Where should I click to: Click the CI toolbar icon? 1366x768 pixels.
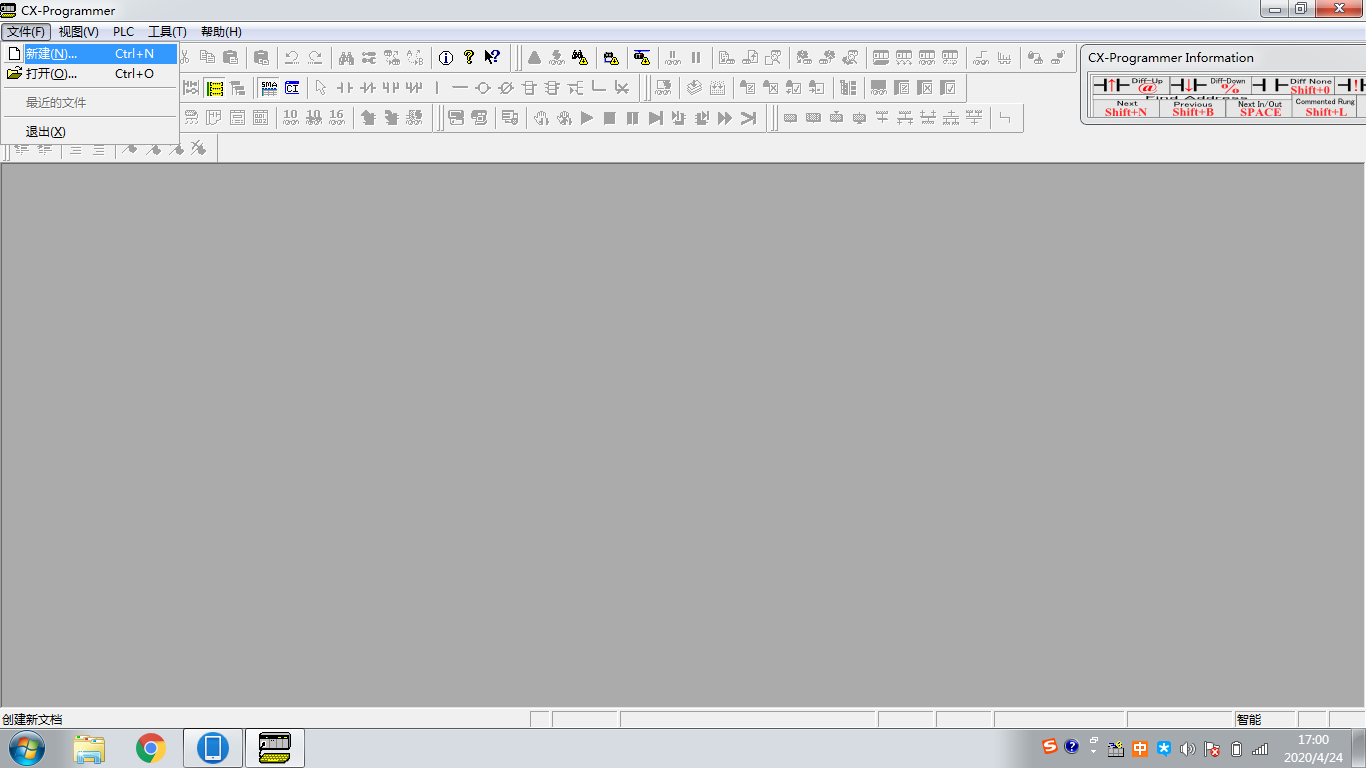(x=292, y=88)
